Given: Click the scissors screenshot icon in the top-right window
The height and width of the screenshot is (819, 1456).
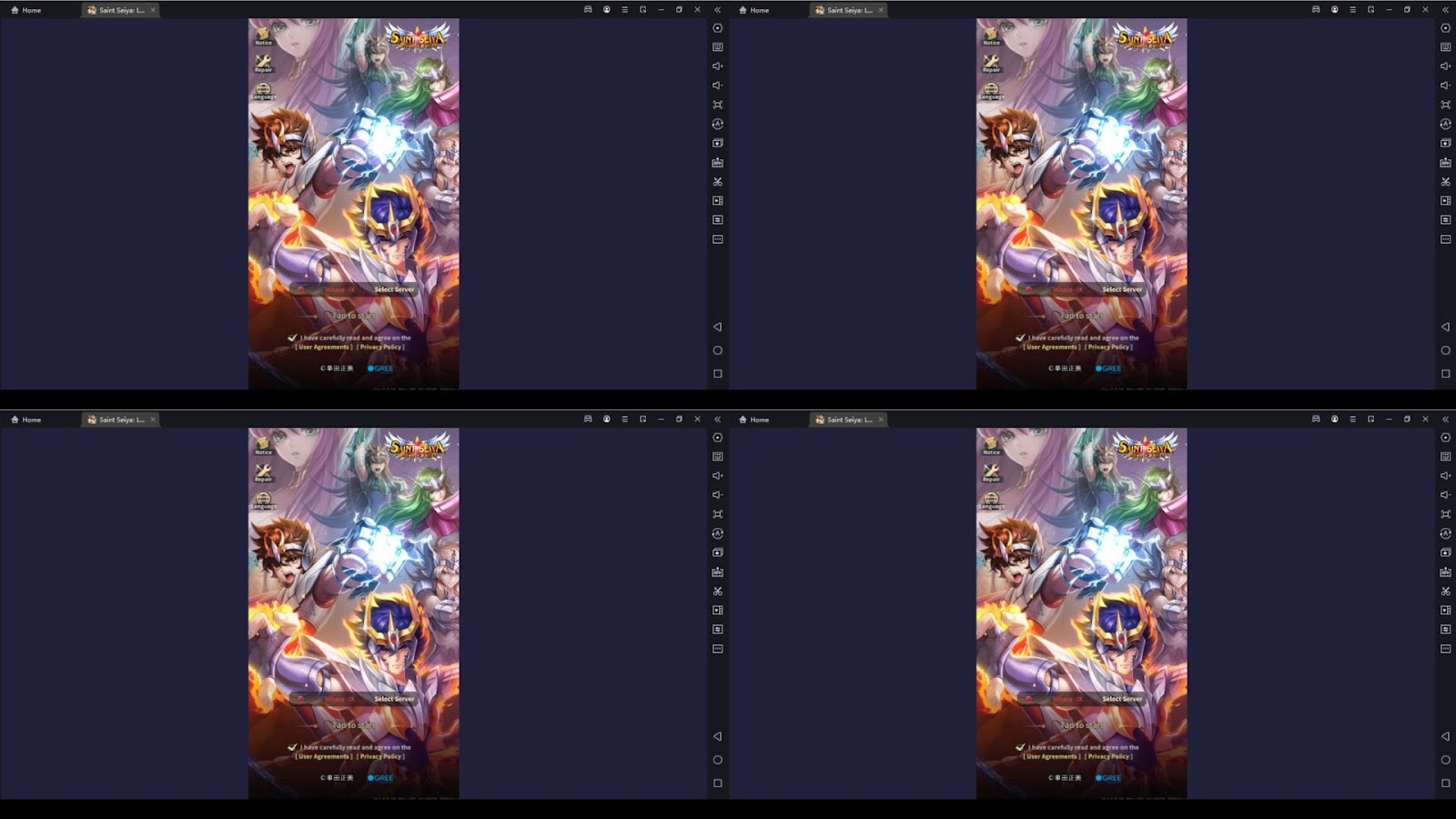Looking at the screenshot, I should coord(1446,182).
